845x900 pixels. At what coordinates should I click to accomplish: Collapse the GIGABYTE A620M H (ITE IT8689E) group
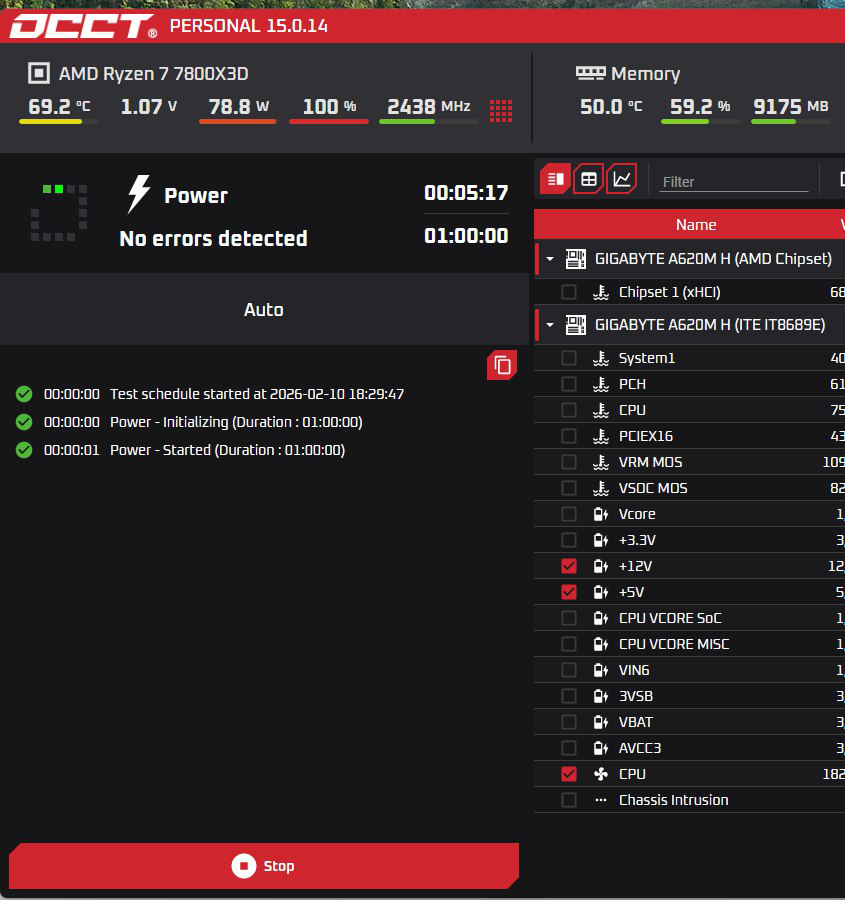(x=550, y=325)
